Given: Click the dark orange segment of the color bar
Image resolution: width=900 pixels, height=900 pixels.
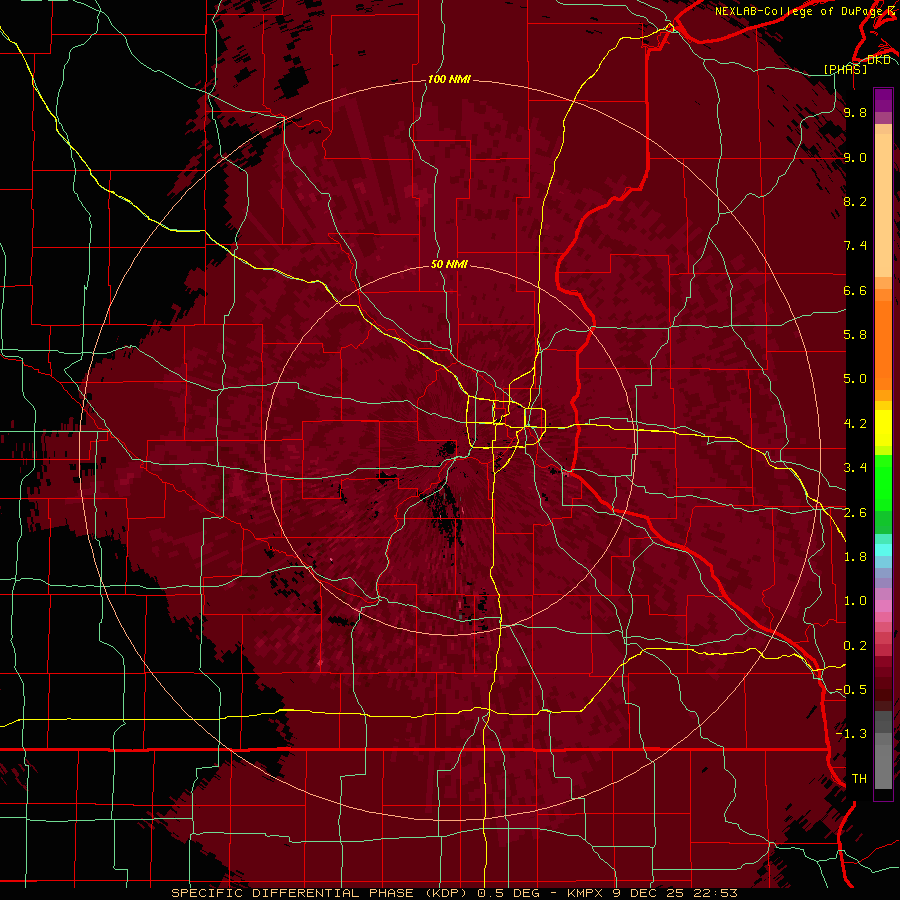Looking at the screenshot, I should pyautogui.click(x=883, y=345).
